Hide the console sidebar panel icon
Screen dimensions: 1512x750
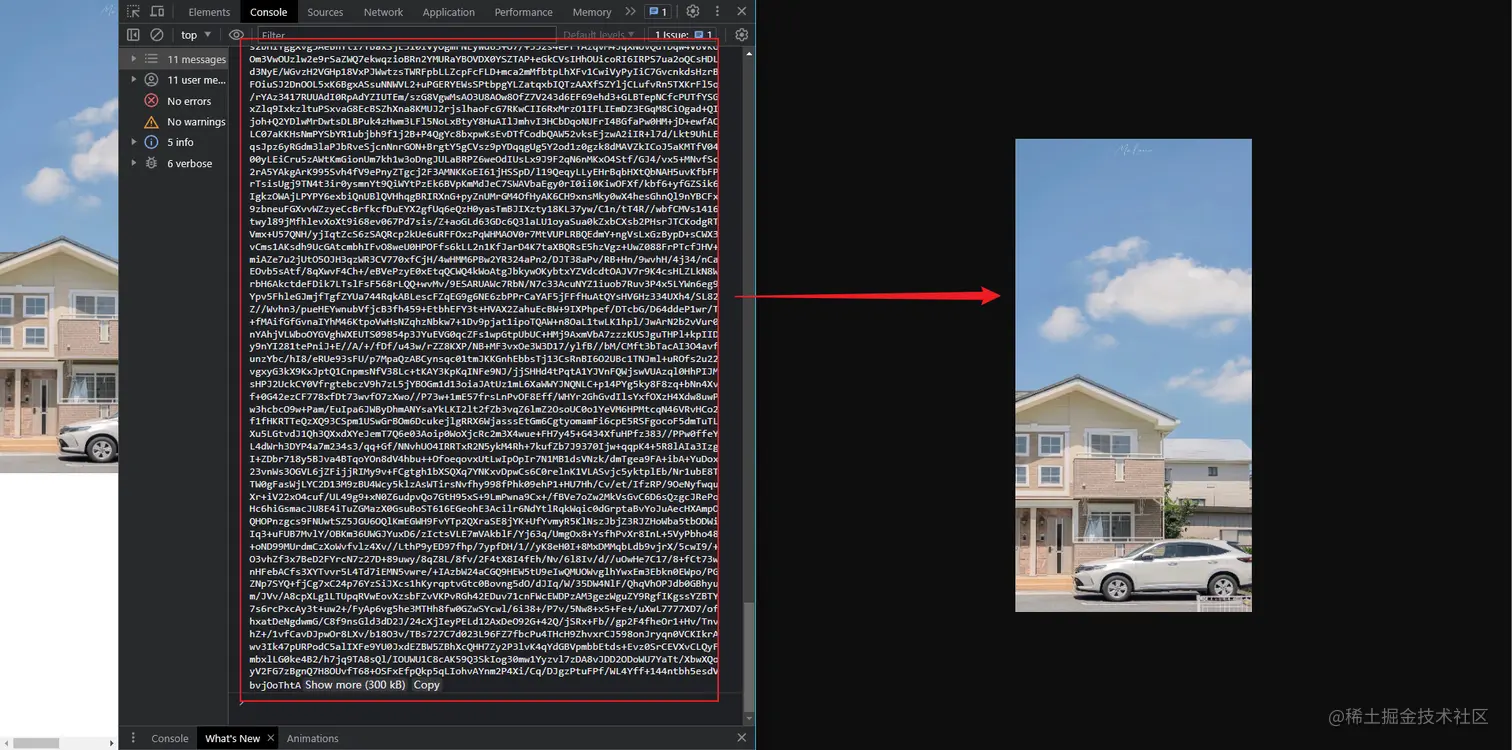click(x=133, y=34)
